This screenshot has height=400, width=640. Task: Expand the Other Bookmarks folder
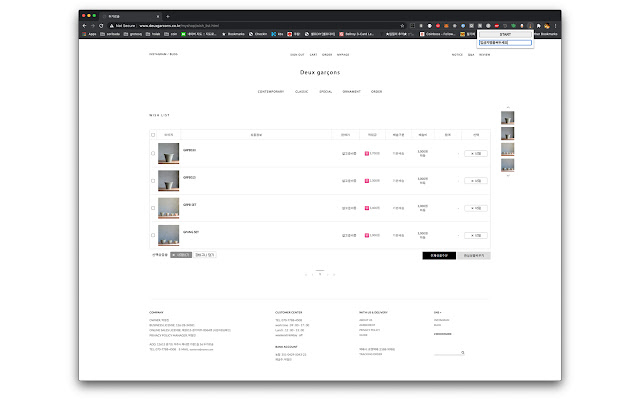coord(545,34)
